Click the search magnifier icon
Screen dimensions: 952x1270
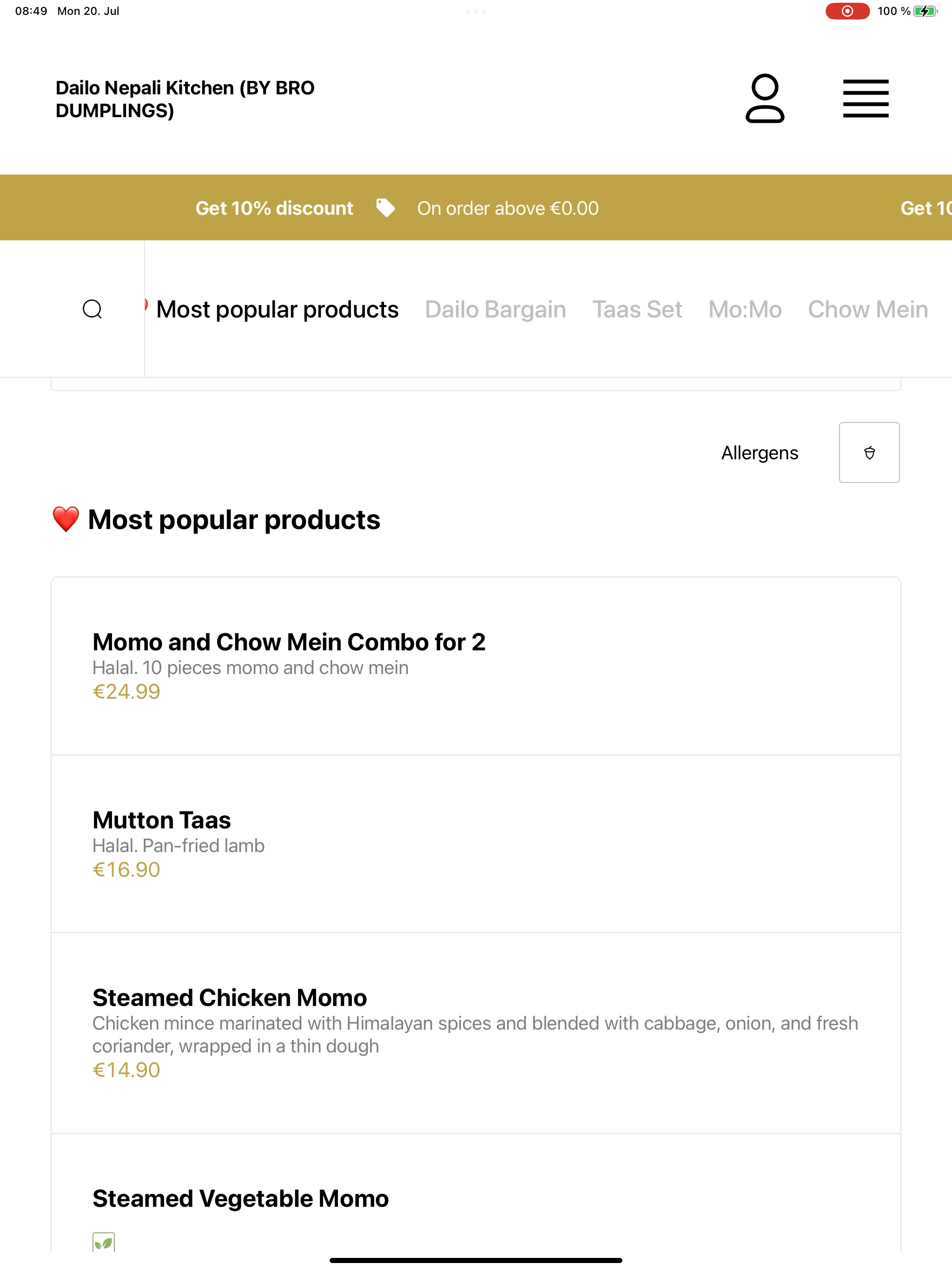tap(93, 309)
